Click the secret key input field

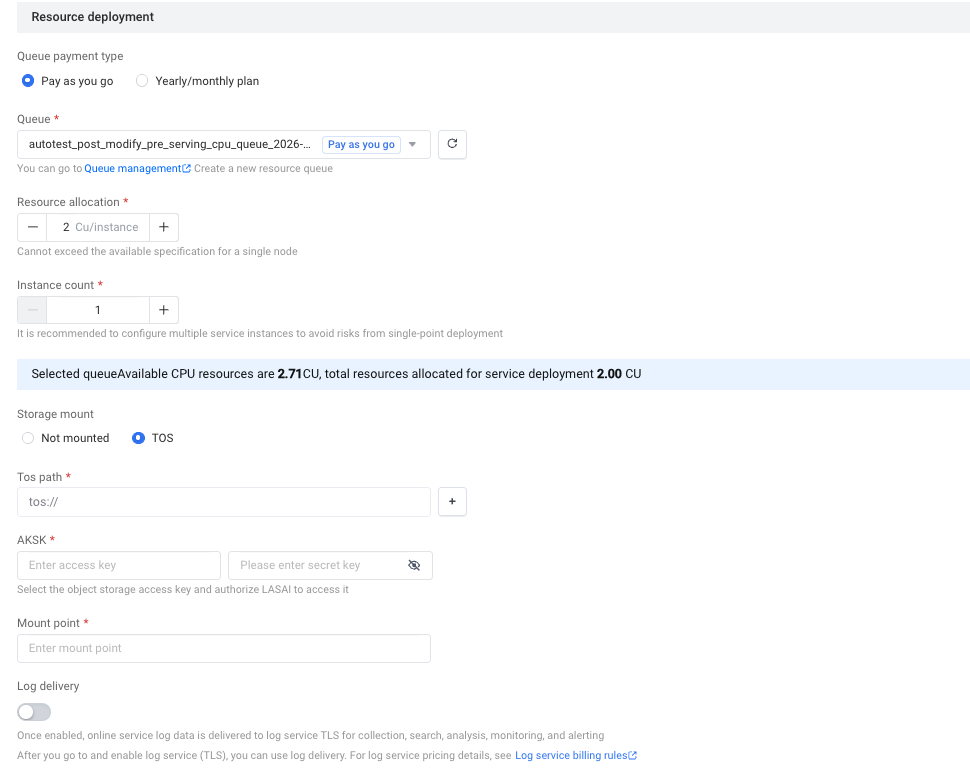[318, 565]
